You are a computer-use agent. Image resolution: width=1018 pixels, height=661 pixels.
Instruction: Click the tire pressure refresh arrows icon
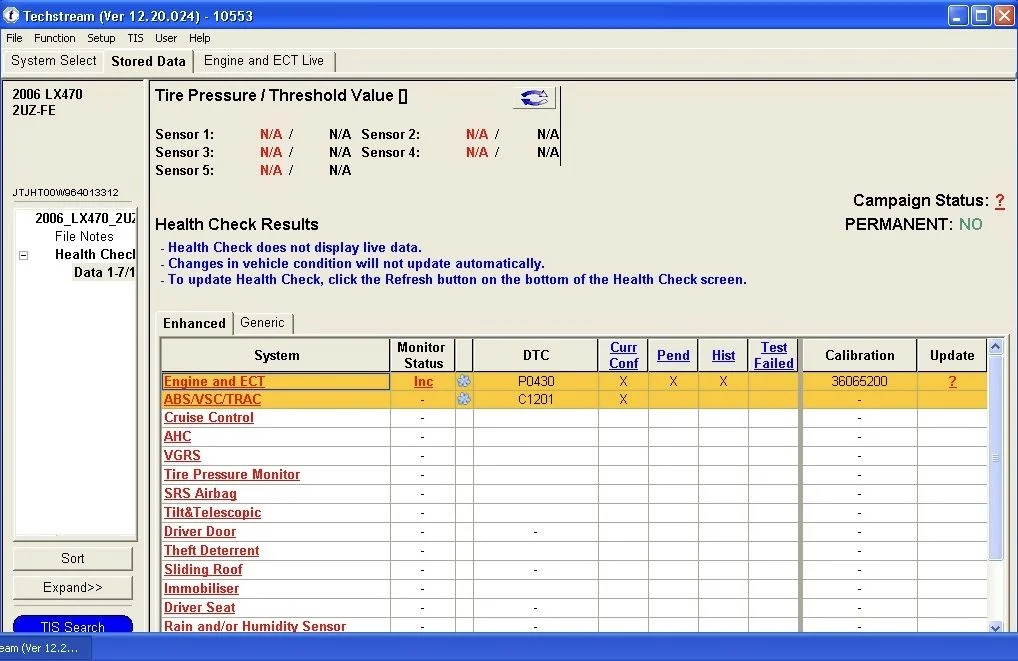(x=534, y=97)
